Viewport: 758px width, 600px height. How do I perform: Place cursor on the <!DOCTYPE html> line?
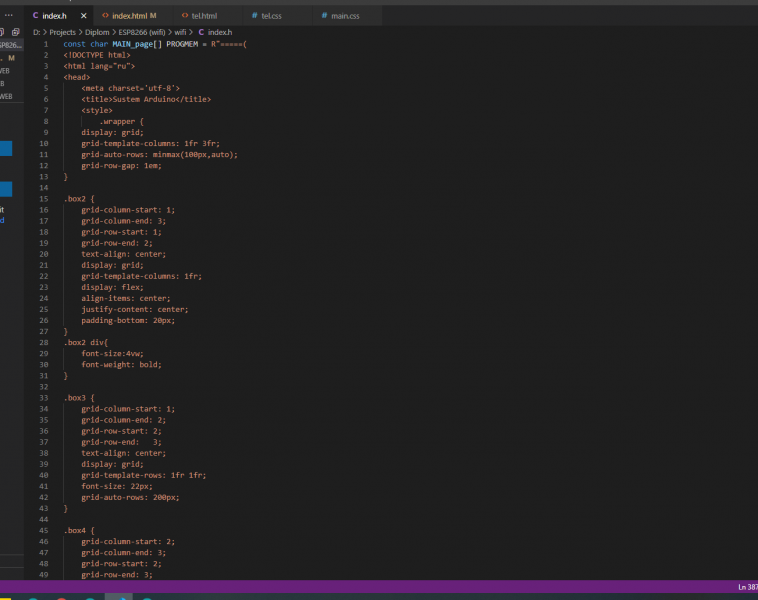click(97, 55)
